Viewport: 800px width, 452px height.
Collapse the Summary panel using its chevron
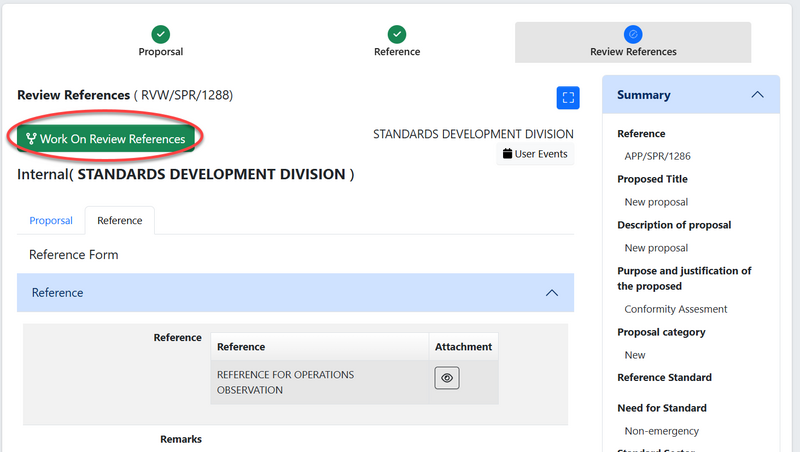pyautogui.click(x=757, y=95)
